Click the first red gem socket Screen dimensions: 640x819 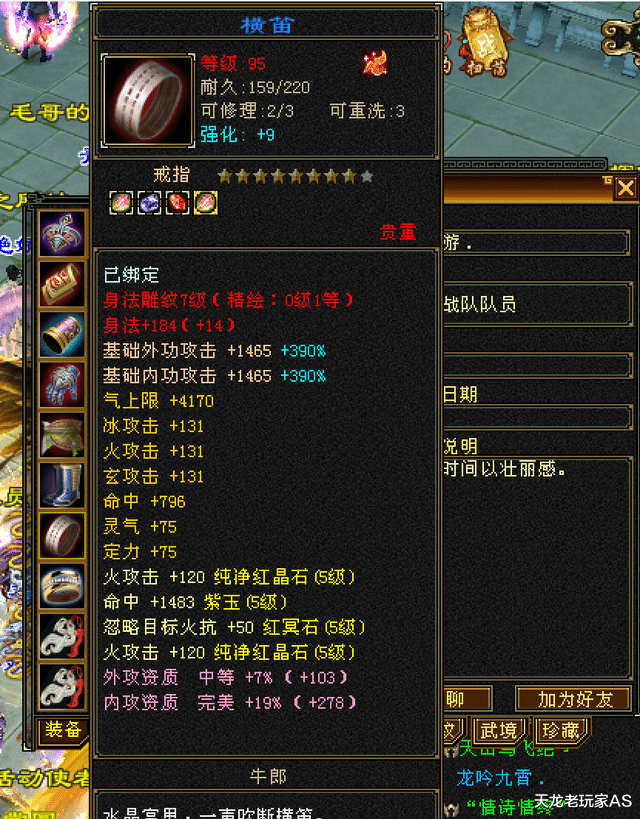(x=121, y=203)
